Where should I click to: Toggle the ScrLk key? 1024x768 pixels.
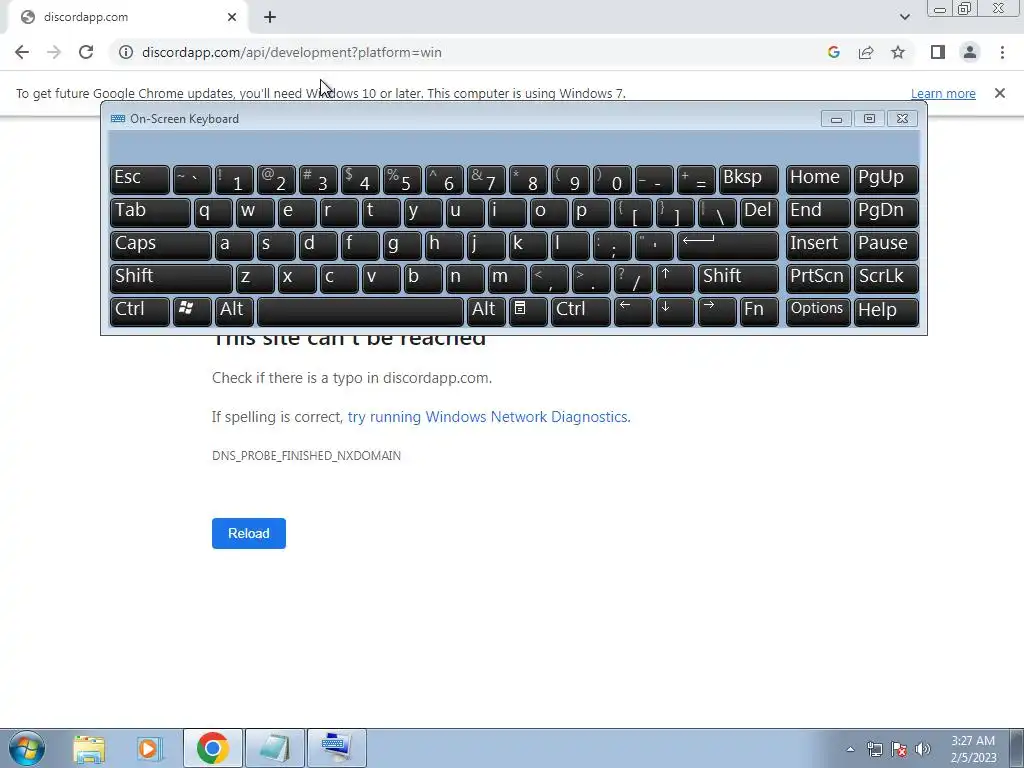tap(886, 278)
